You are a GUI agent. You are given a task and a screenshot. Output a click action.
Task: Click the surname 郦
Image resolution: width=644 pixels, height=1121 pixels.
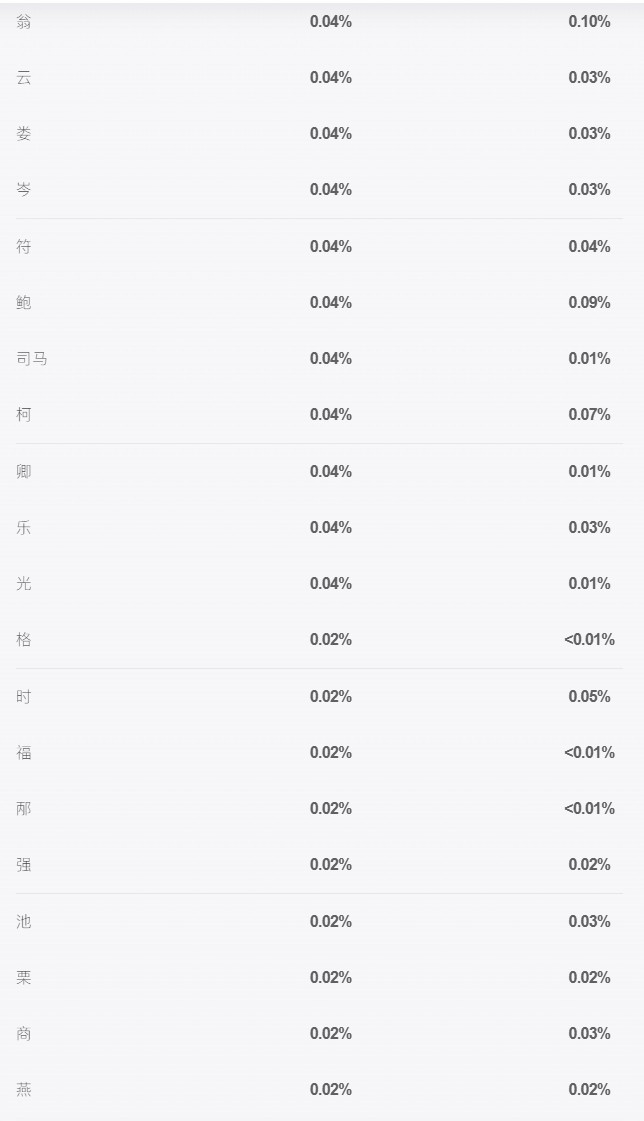(x=24, y=809)
